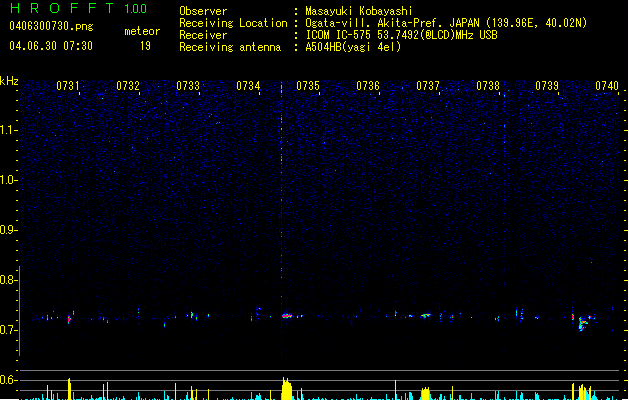Click the 0.6 kHz axis label
Image resolution: width=629 pixels, height=400 pixels.
click(9, 380)
